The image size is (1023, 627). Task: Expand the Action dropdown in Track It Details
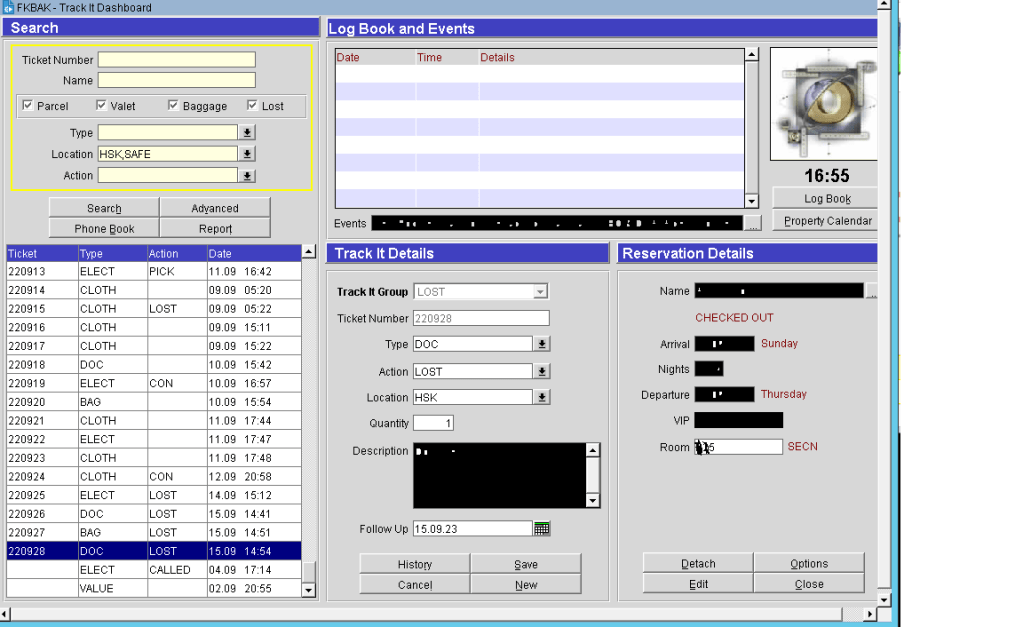(x=541, y=371)
